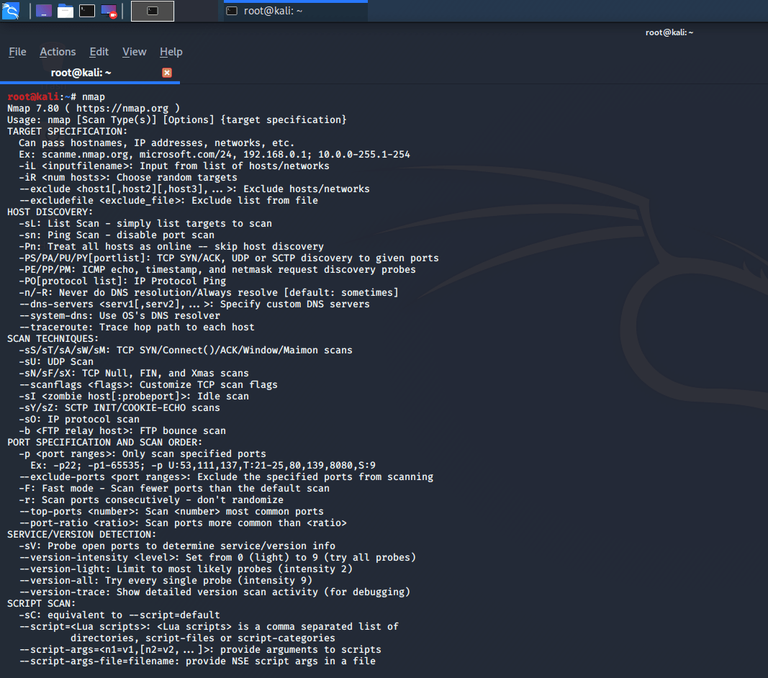Focus the root@kali window from taskbar
Image resolution: width=768 pixels, height=678 pixels.
296,11
